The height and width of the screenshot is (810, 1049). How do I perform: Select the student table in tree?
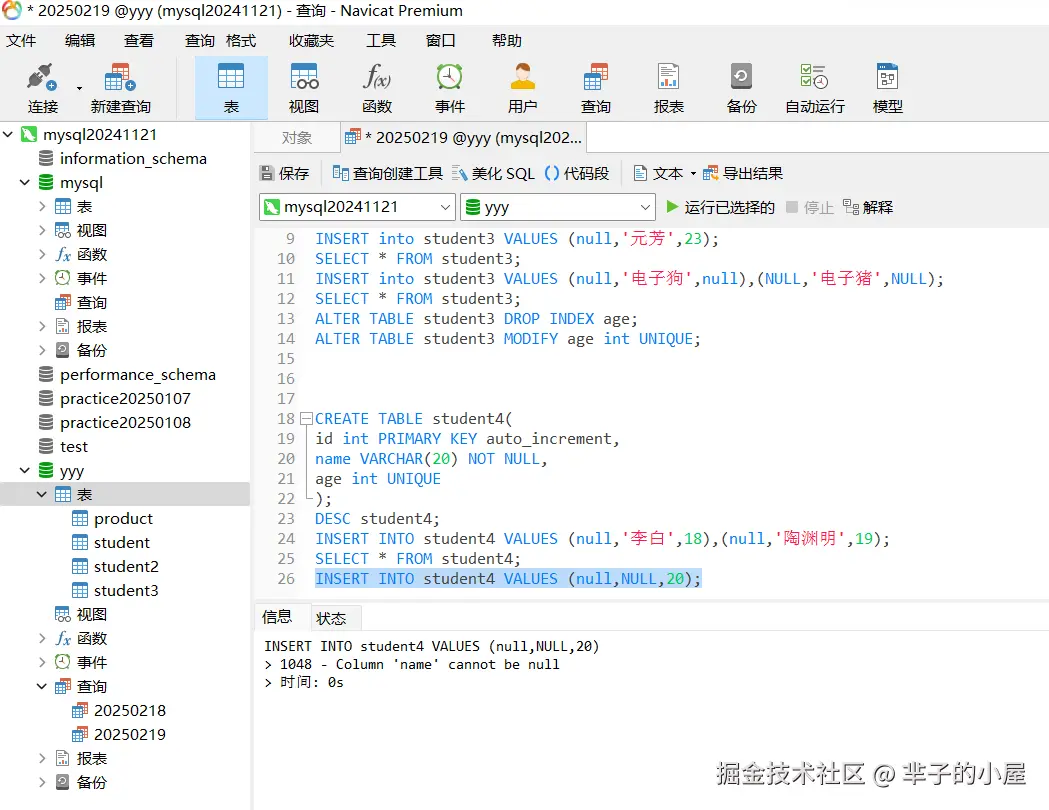coord(122,542)
